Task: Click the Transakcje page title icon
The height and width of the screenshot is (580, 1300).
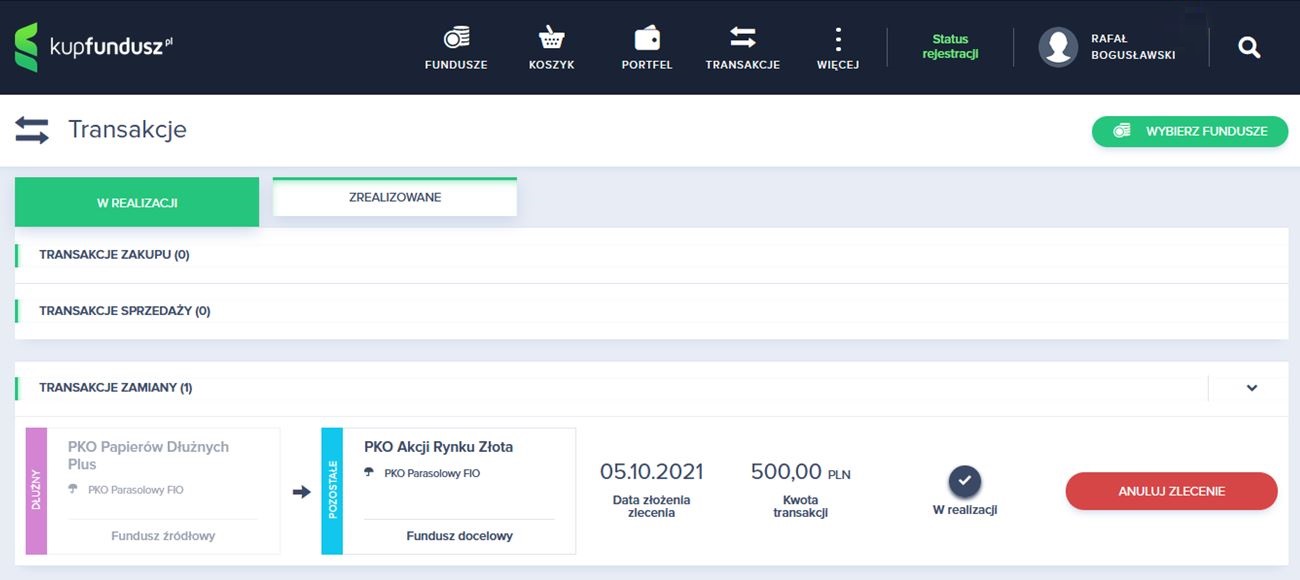Action: [32, 130]
